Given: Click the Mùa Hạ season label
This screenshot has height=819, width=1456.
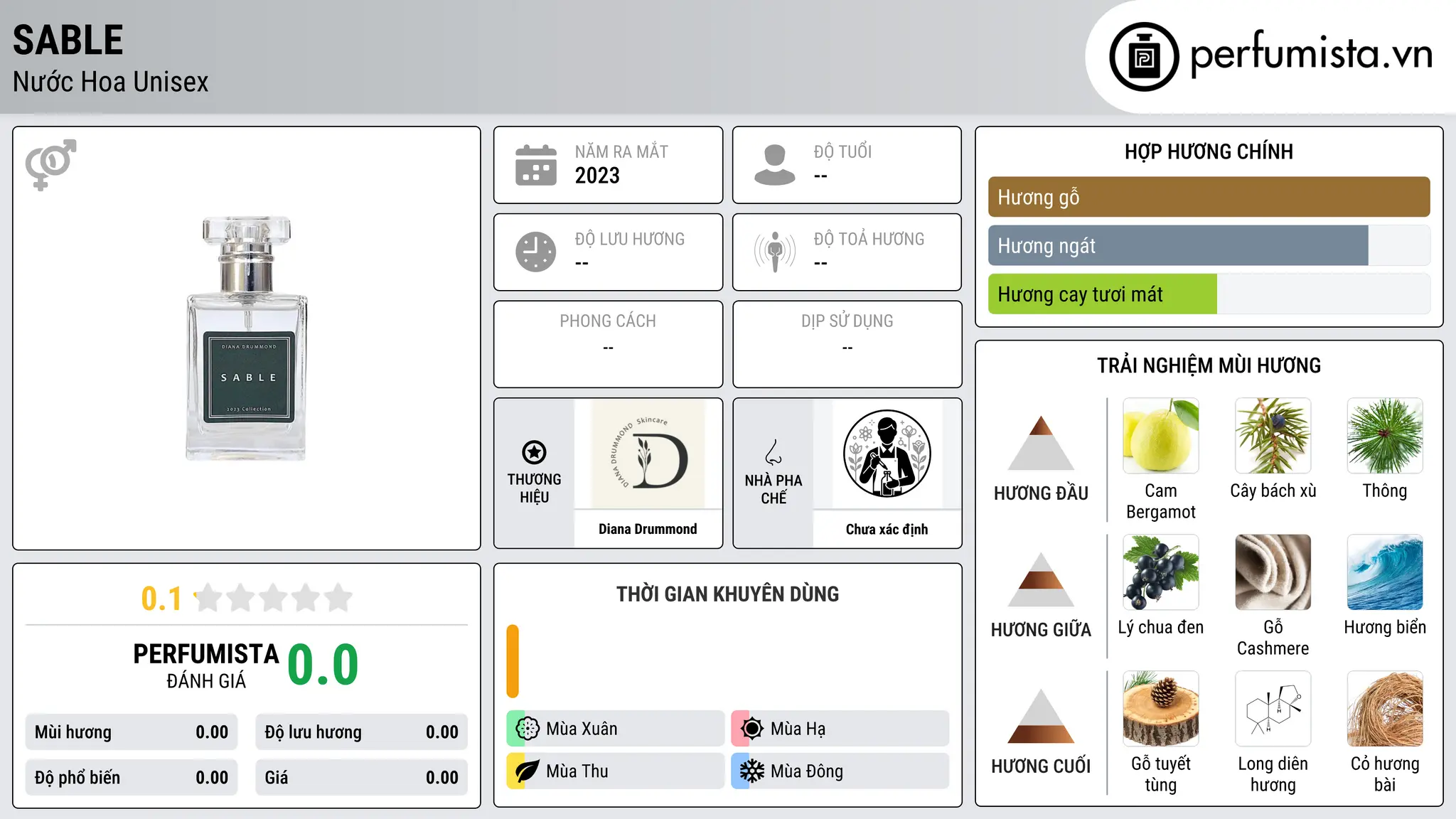Looking at the screenshot, I should [798, 729].
